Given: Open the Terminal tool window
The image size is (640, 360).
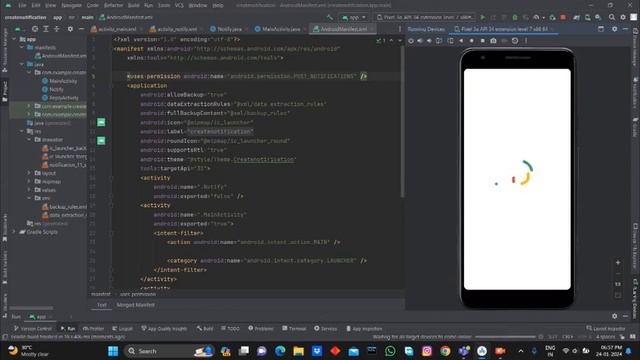Looking at the screenshot, I should pos(294,329).
